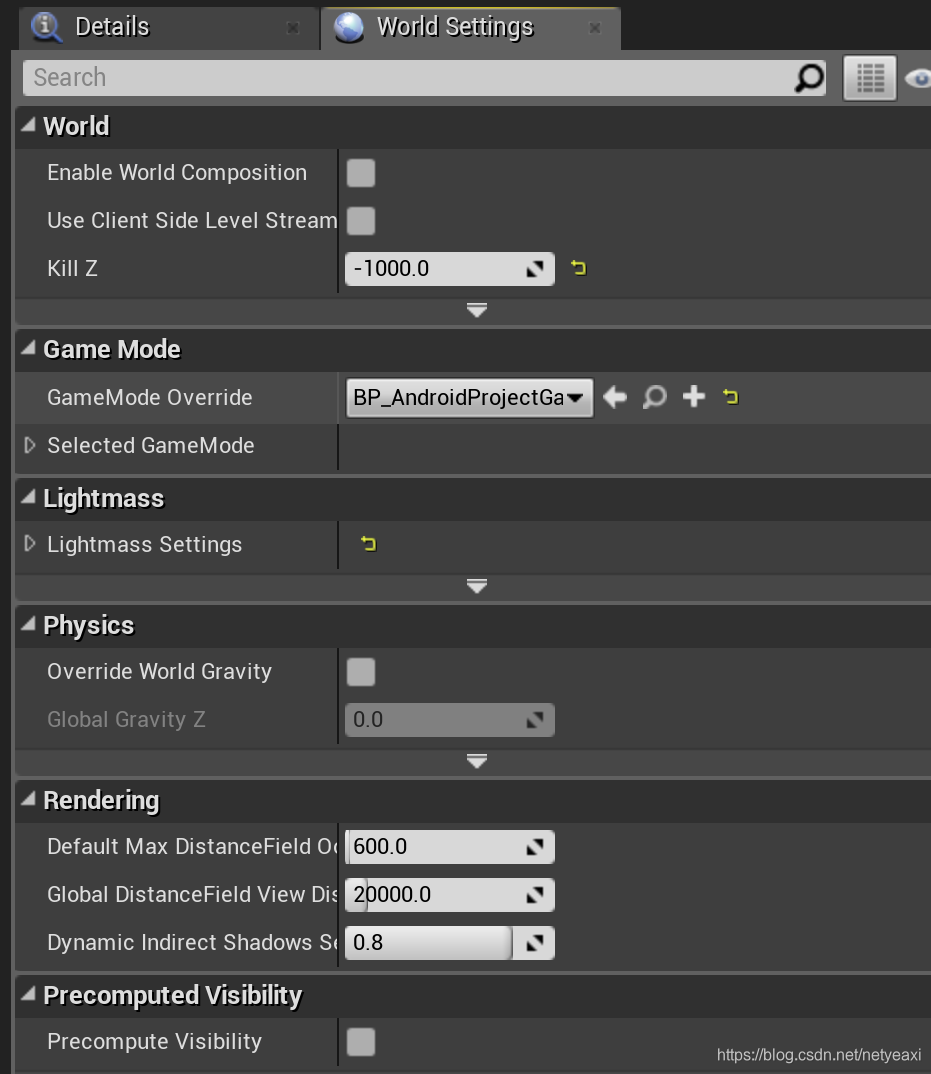The image size is (931, 1074).
Task: Collapse the World section
Action: pyautogui.click(x=28, y=125)
